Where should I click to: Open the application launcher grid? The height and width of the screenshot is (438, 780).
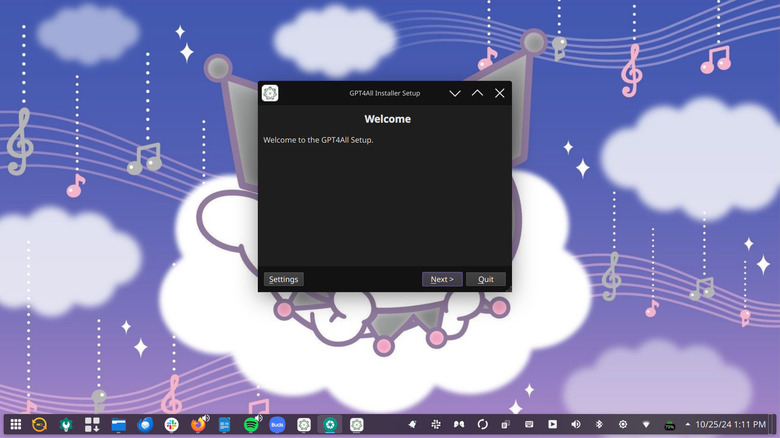coord(15,425)
